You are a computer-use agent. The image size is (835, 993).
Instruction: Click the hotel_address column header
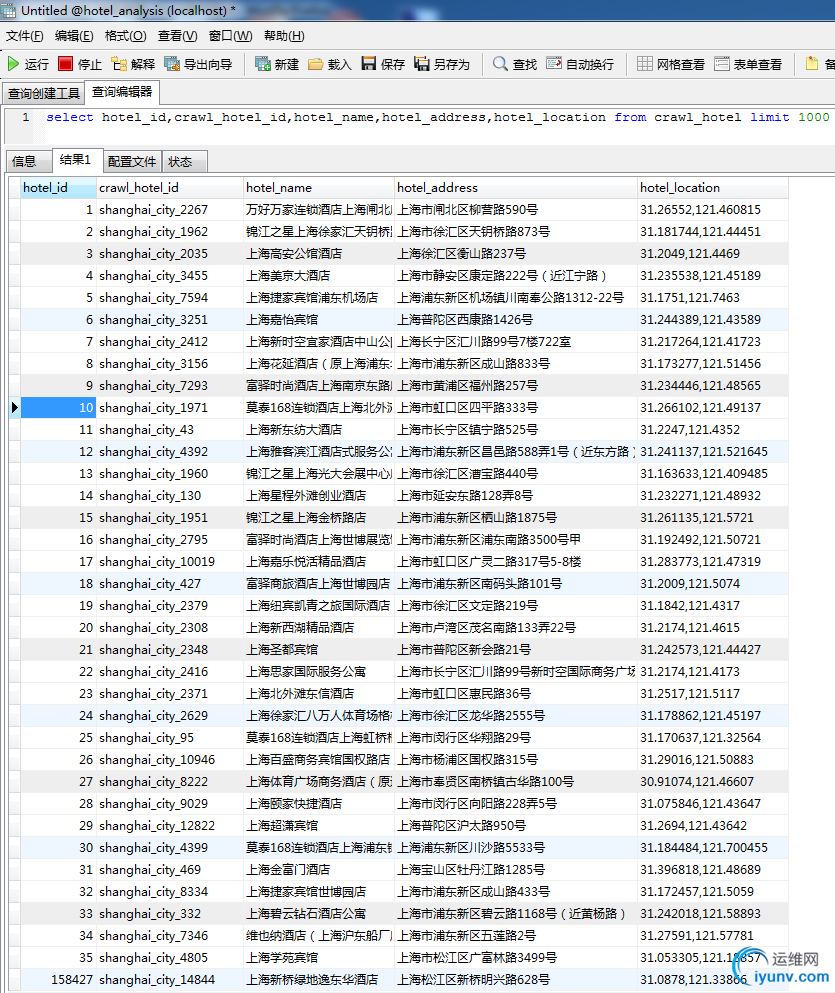515,187
